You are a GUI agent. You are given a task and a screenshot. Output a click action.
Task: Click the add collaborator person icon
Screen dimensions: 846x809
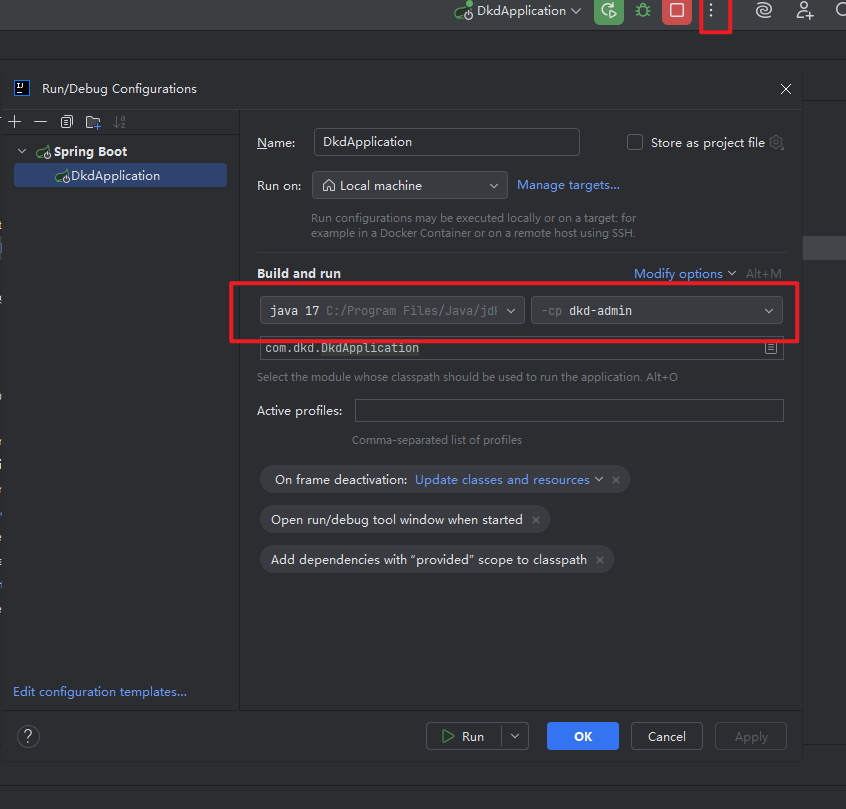coord(804,10)
